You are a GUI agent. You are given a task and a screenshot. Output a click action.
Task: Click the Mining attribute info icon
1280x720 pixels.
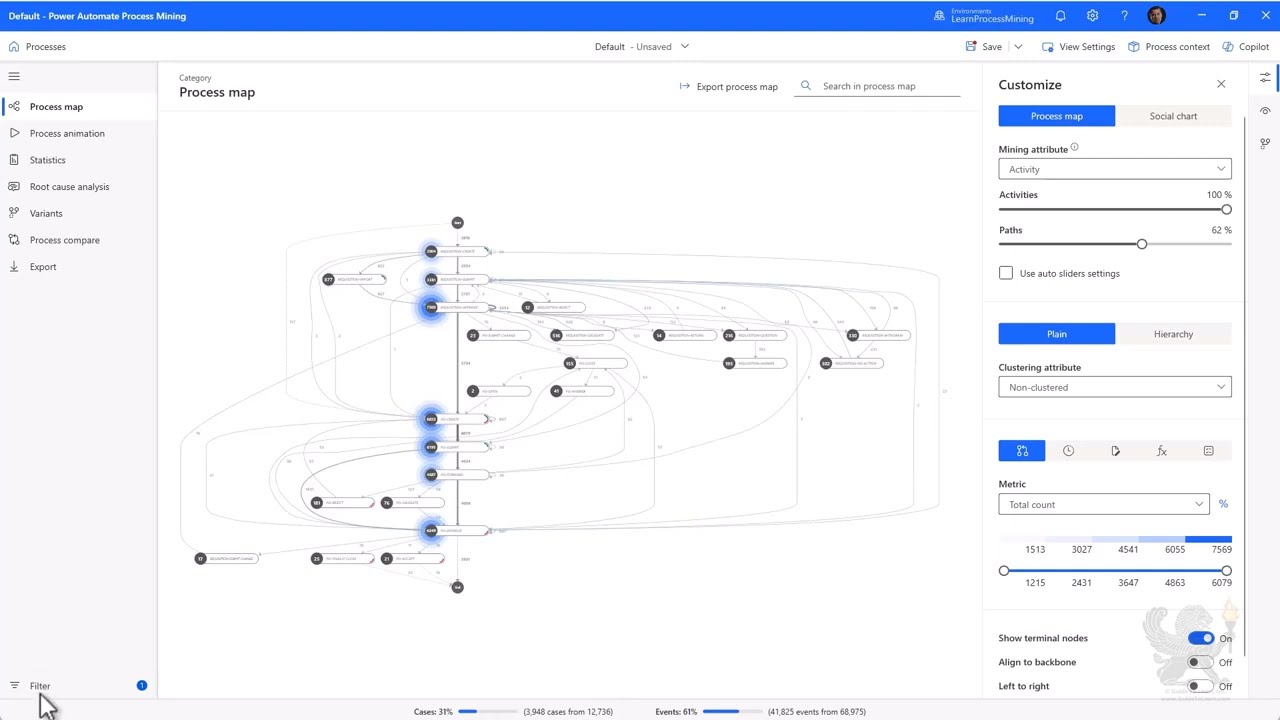click(x=1074, y=148)
